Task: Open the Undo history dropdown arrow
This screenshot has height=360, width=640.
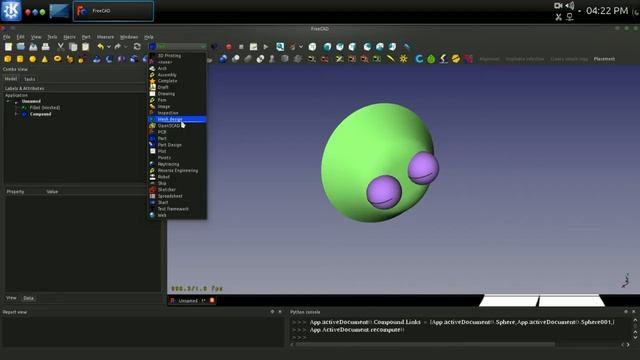Action: [109, 47]
